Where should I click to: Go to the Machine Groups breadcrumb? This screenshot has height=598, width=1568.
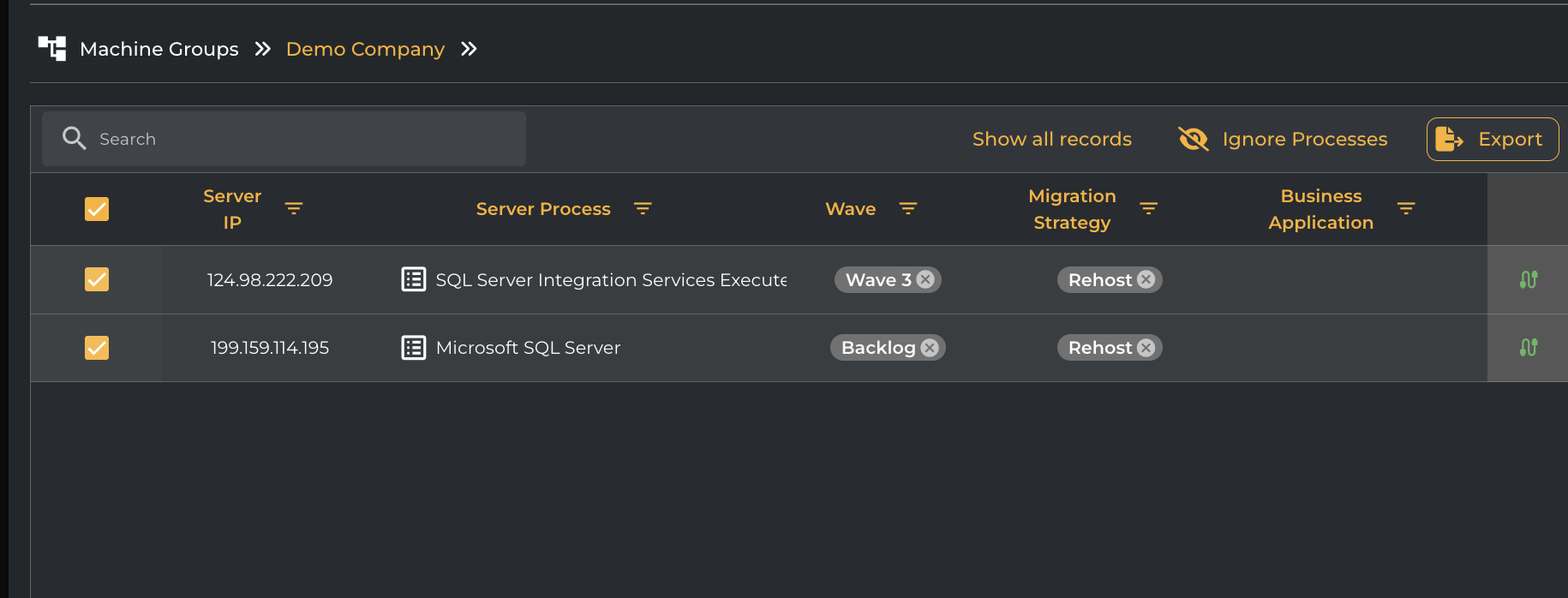(x=159, y=49)
